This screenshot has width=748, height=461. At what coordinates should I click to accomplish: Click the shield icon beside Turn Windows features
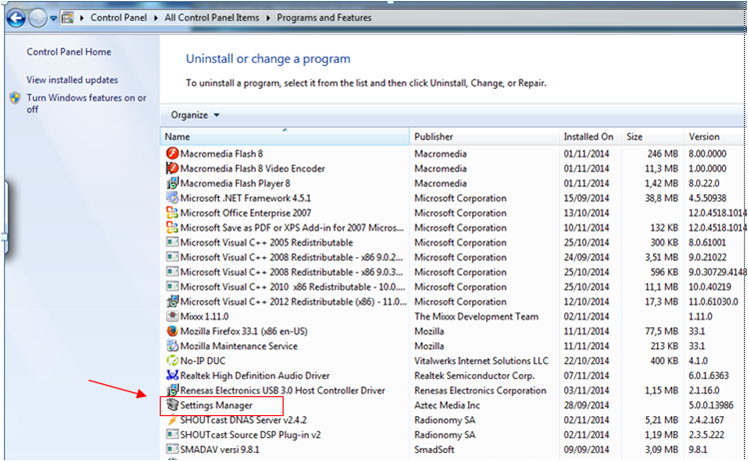(x=15, y=98)
